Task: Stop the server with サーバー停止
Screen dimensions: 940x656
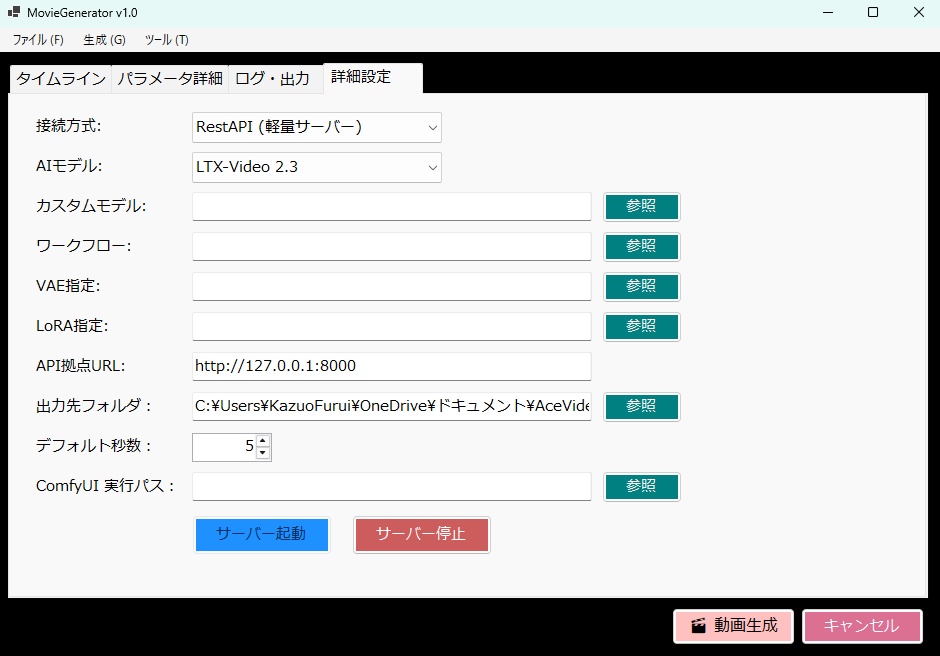Action: pyautogui.click(x=422, y=534)
